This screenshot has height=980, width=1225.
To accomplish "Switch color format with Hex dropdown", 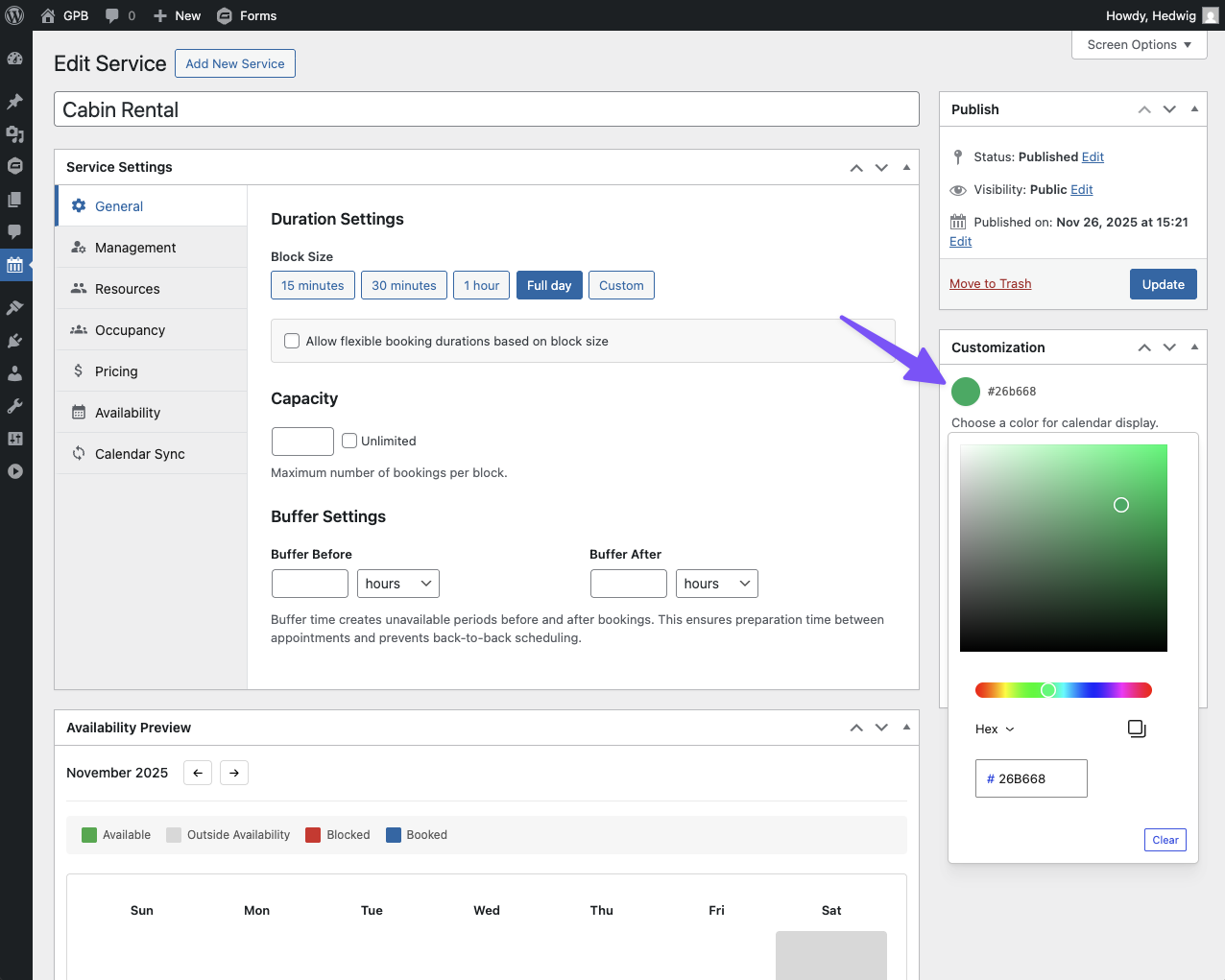I will tap(995, 729).
